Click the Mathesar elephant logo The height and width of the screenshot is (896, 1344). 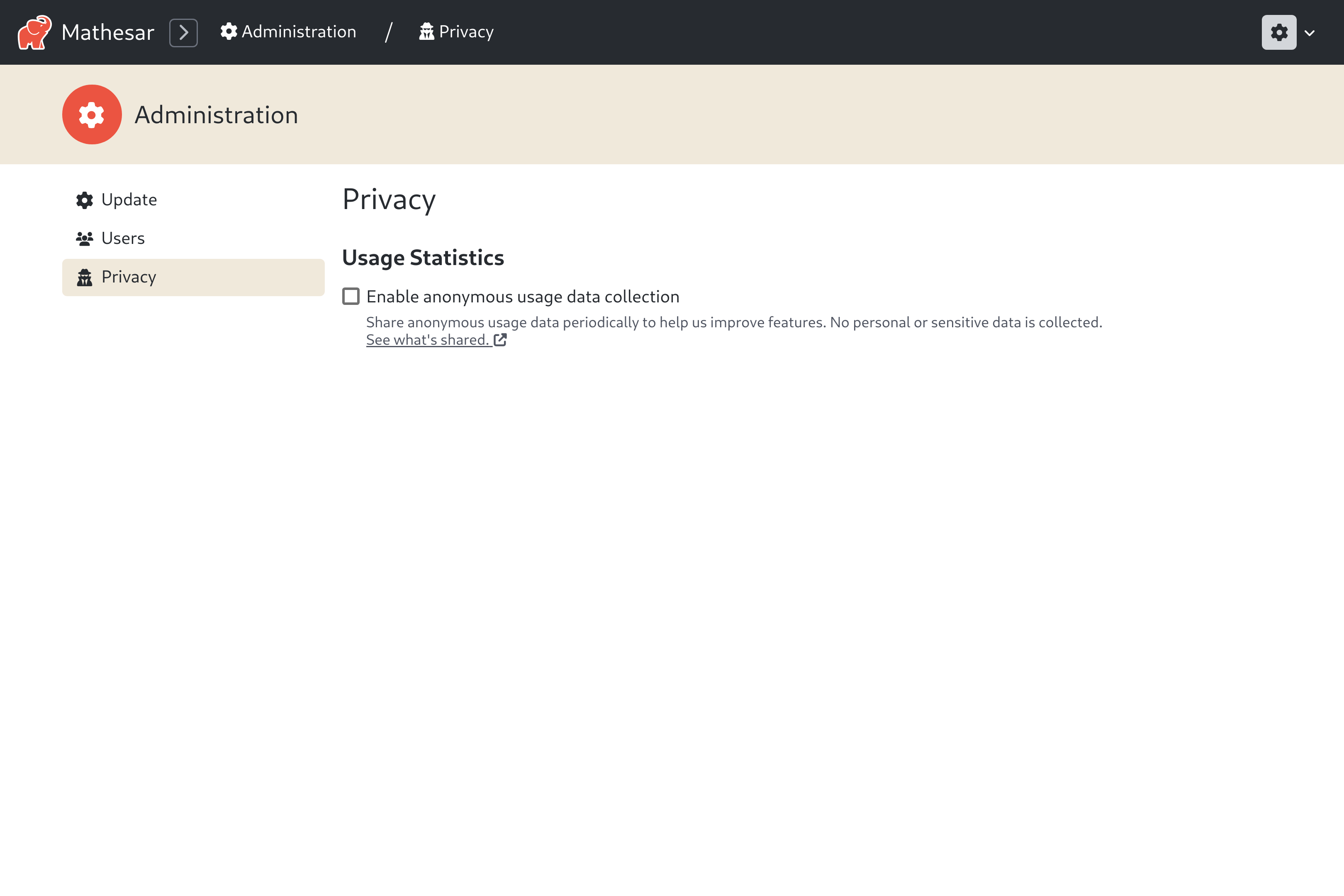coord(34,32)
